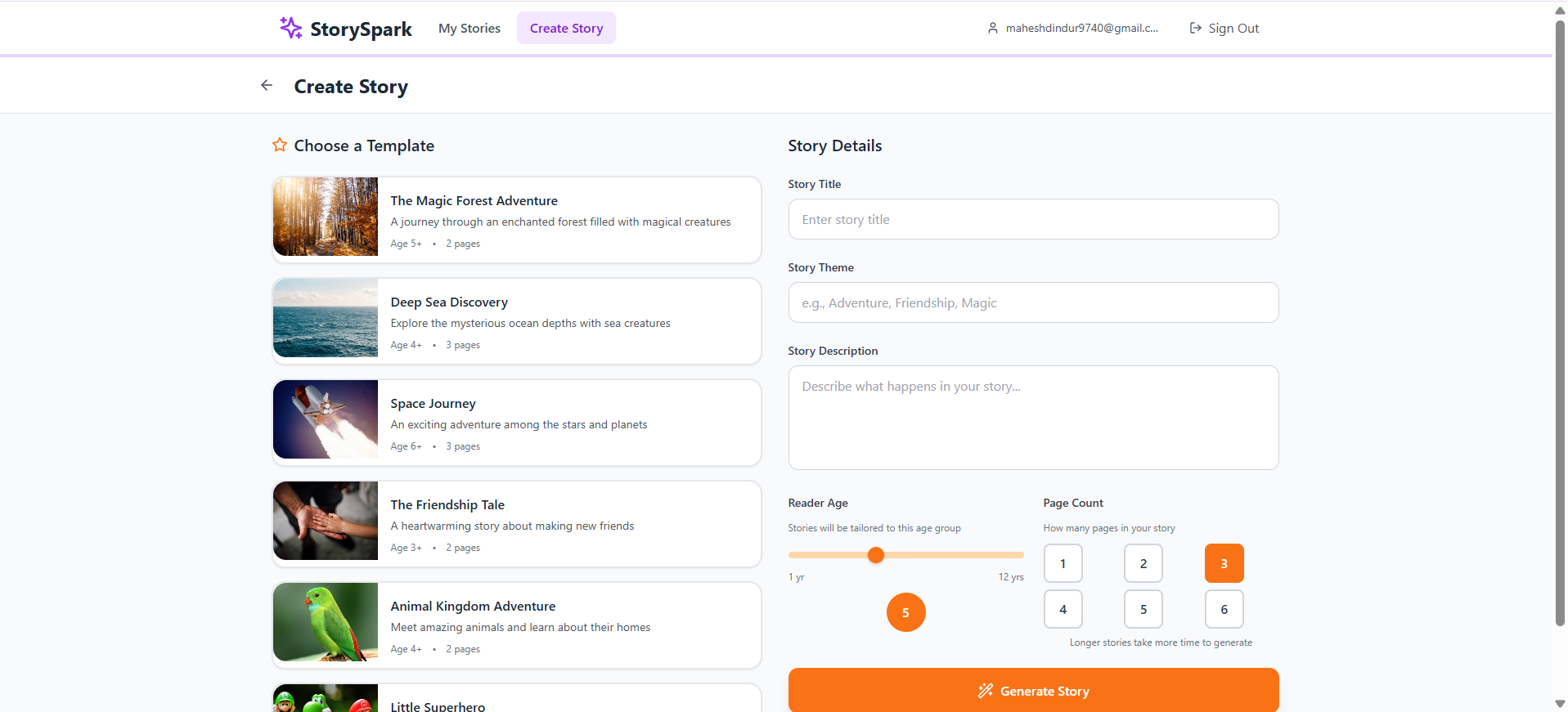The height and width of the screenshot is (712, 1568).
Task: Choose the Little Superhero template
Action: (516, 698)
